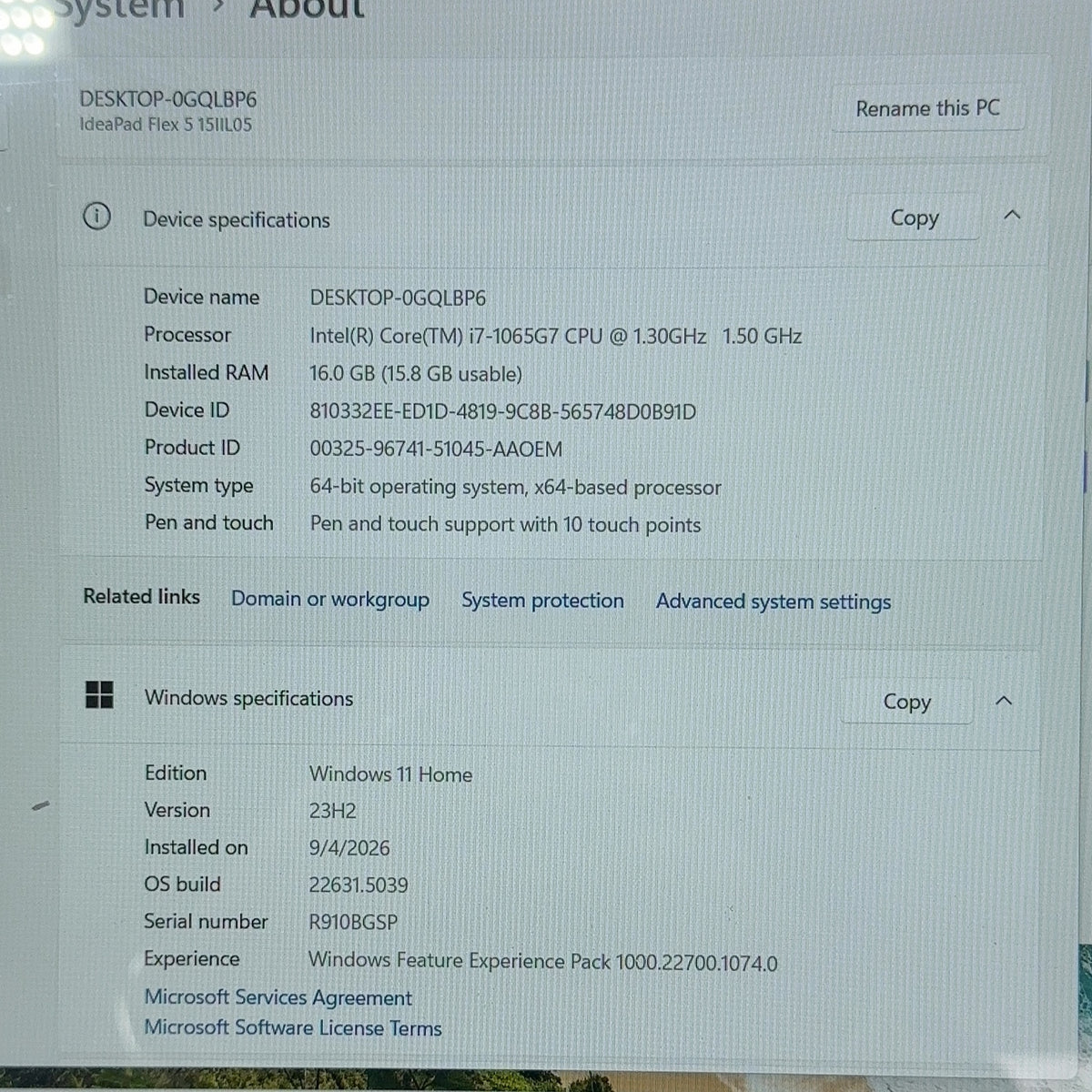Copy the Windows specifications
Image resolution: width=1092 pixels, height=1092 pixels.
pyautogui.click(x=906, y=702)
